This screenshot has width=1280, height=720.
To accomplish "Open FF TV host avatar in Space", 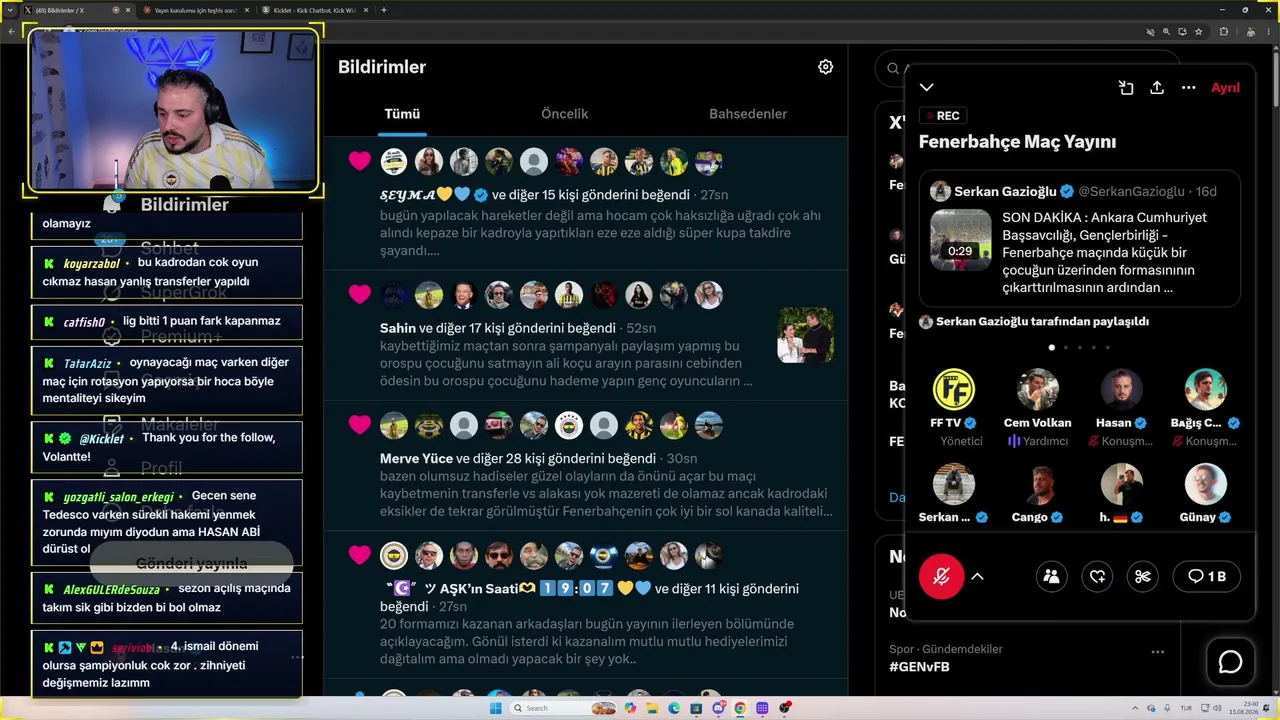I will (954, 389).
